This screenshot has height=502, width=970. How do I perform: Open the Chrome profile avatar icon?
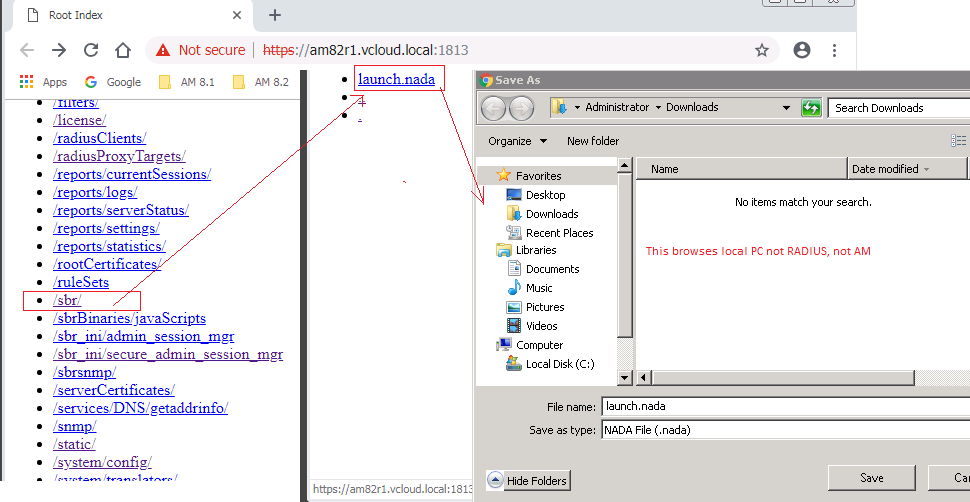click(802, 50)
